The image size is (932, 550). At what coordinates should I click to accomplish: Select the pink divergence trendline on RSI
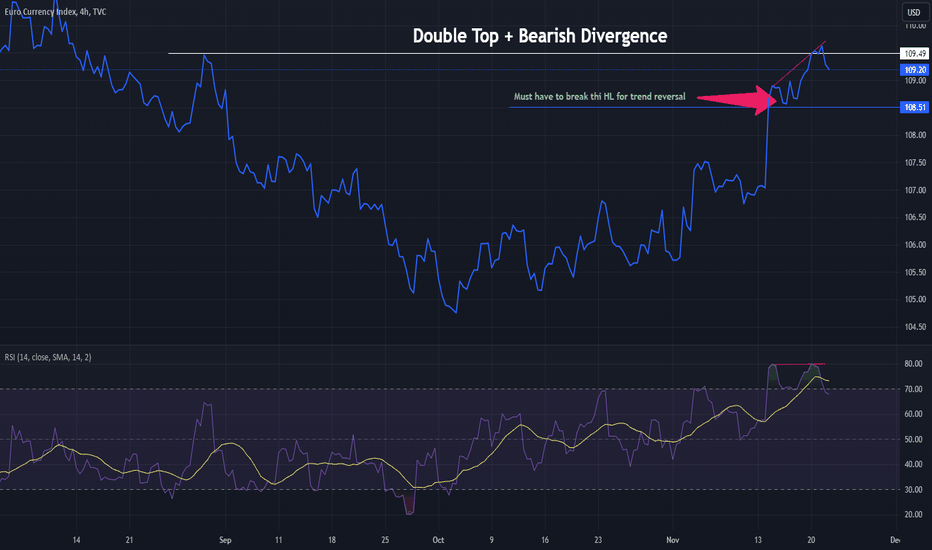point(798,364)
